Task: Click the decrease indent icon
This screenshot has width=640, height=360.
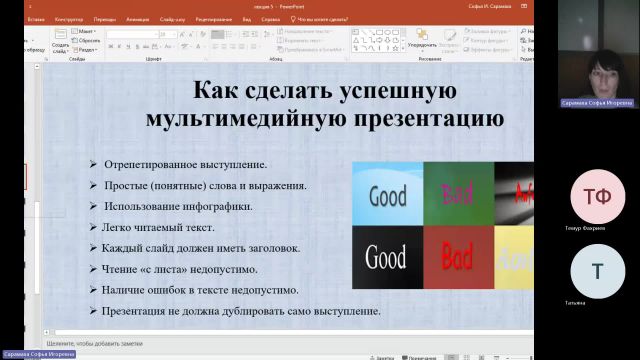Action: pos(245,35)
